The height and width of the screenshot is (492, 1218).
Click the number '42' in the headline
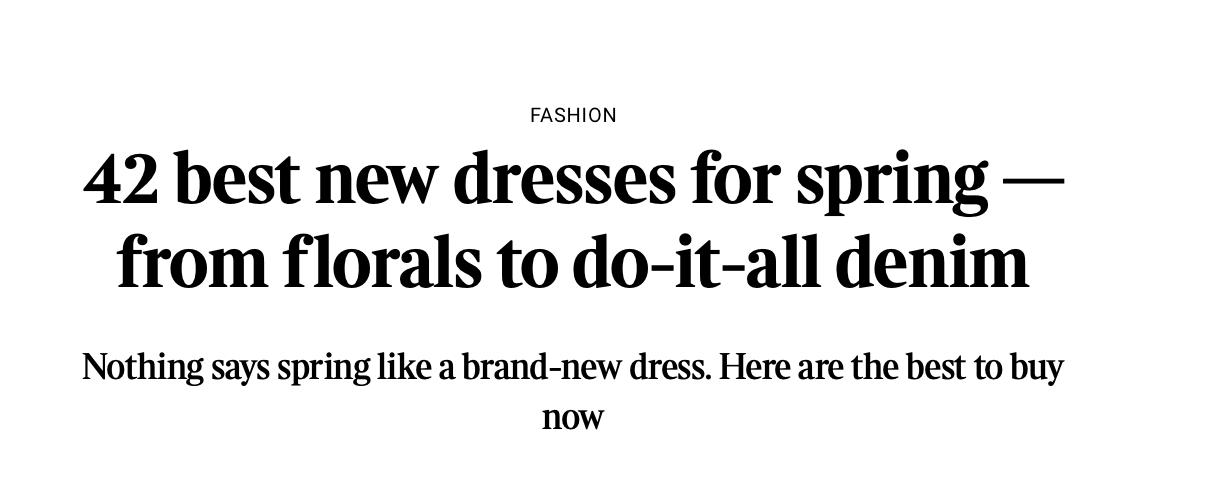121,180
